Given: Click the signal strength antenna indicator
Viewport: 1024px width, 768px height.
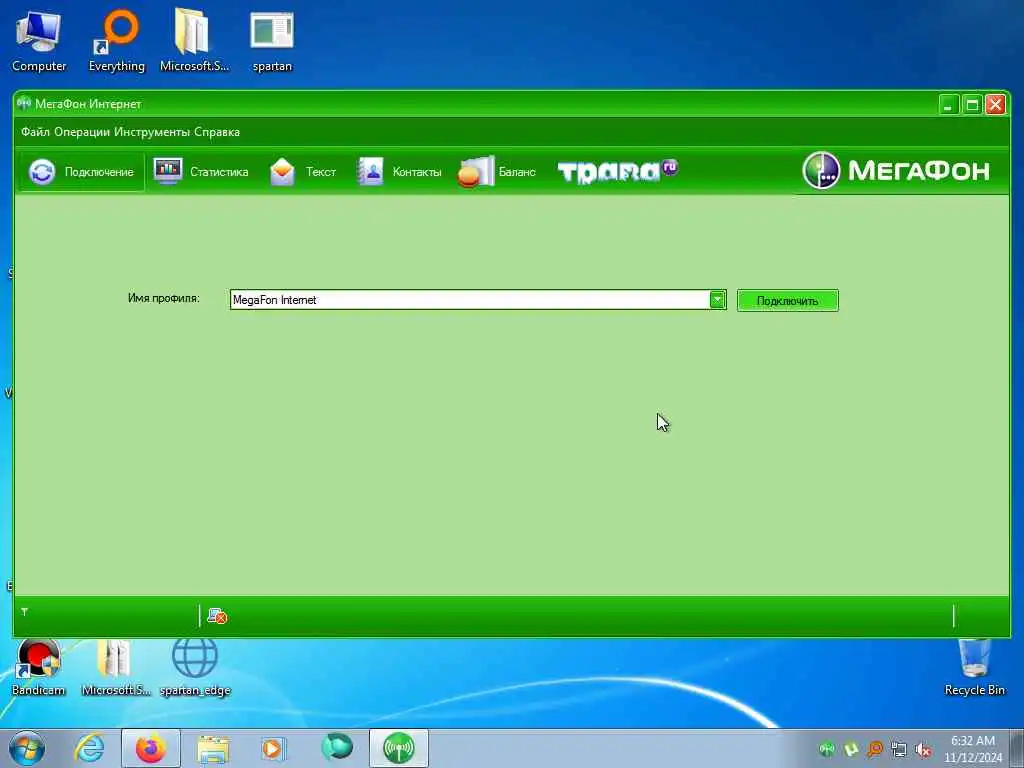Looking at the screenshot, I should [25, 613].
